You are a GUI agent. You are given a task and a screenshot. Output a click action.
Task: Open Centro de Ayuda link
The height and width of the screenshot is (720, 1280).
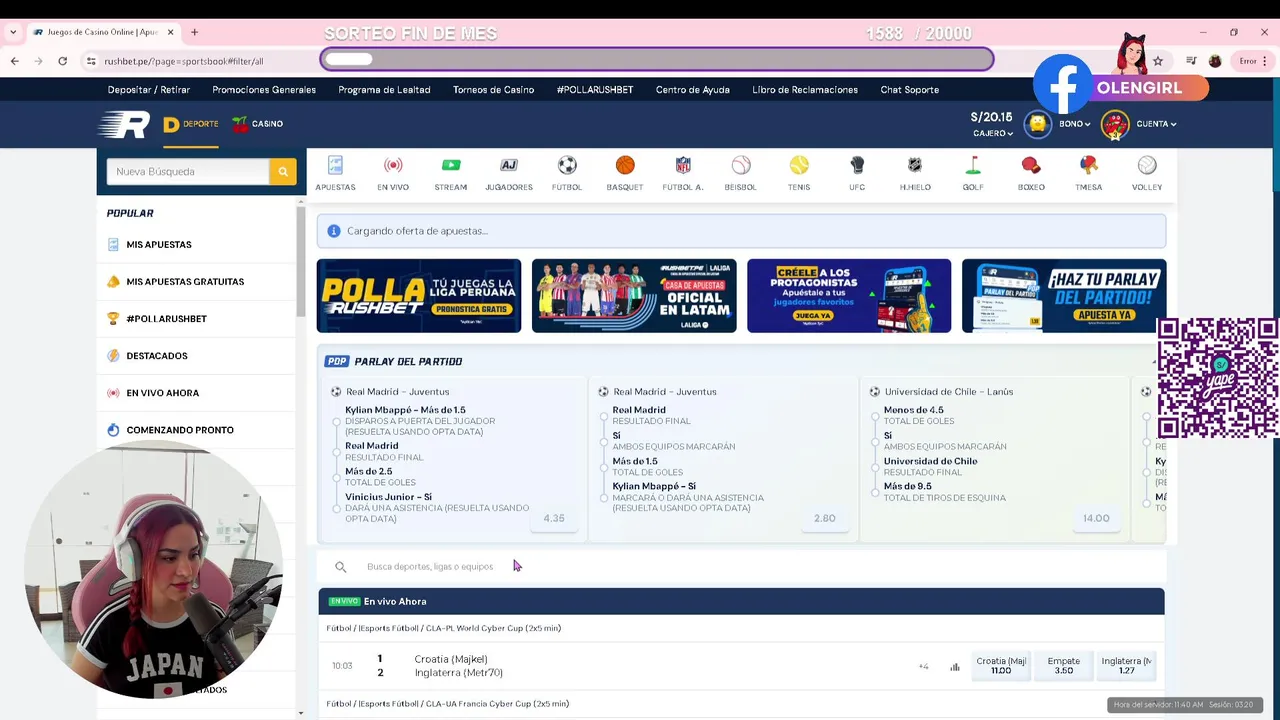point(693,90)
